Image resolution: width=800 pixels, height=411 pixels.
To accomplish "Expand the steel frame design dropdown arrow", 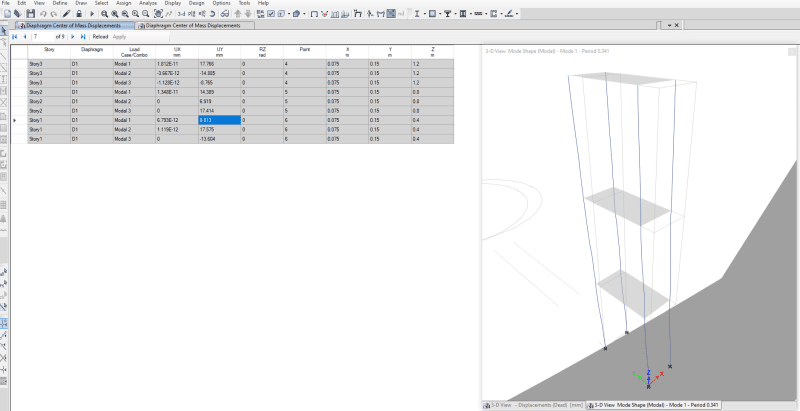I will (x=424, y=14).
